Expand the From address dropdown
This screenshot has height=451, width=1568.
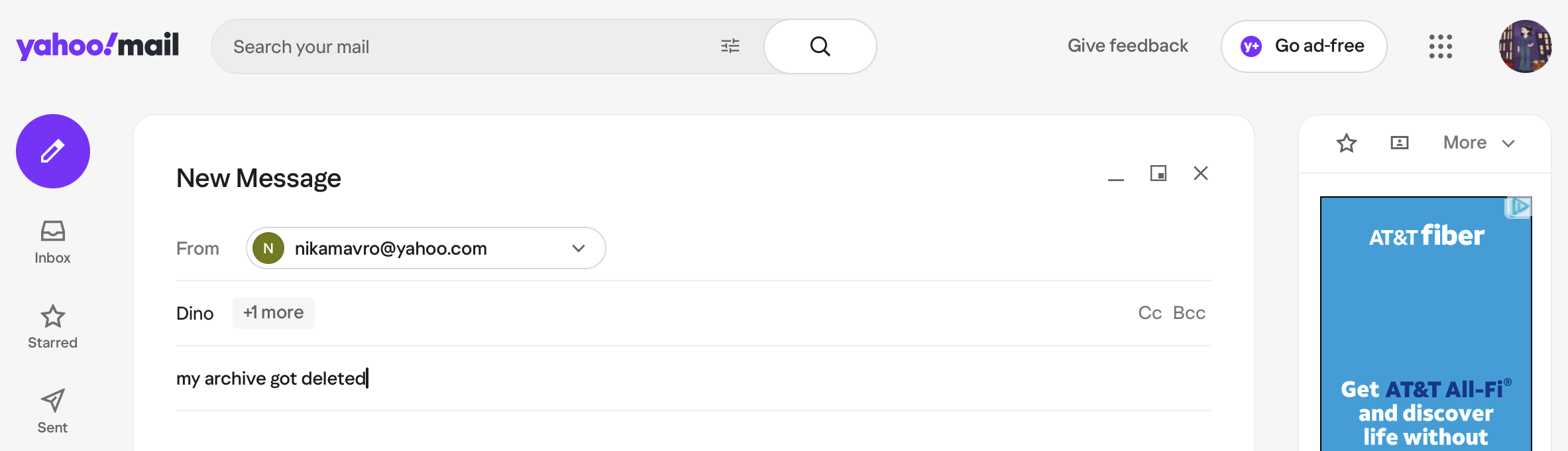579,249
